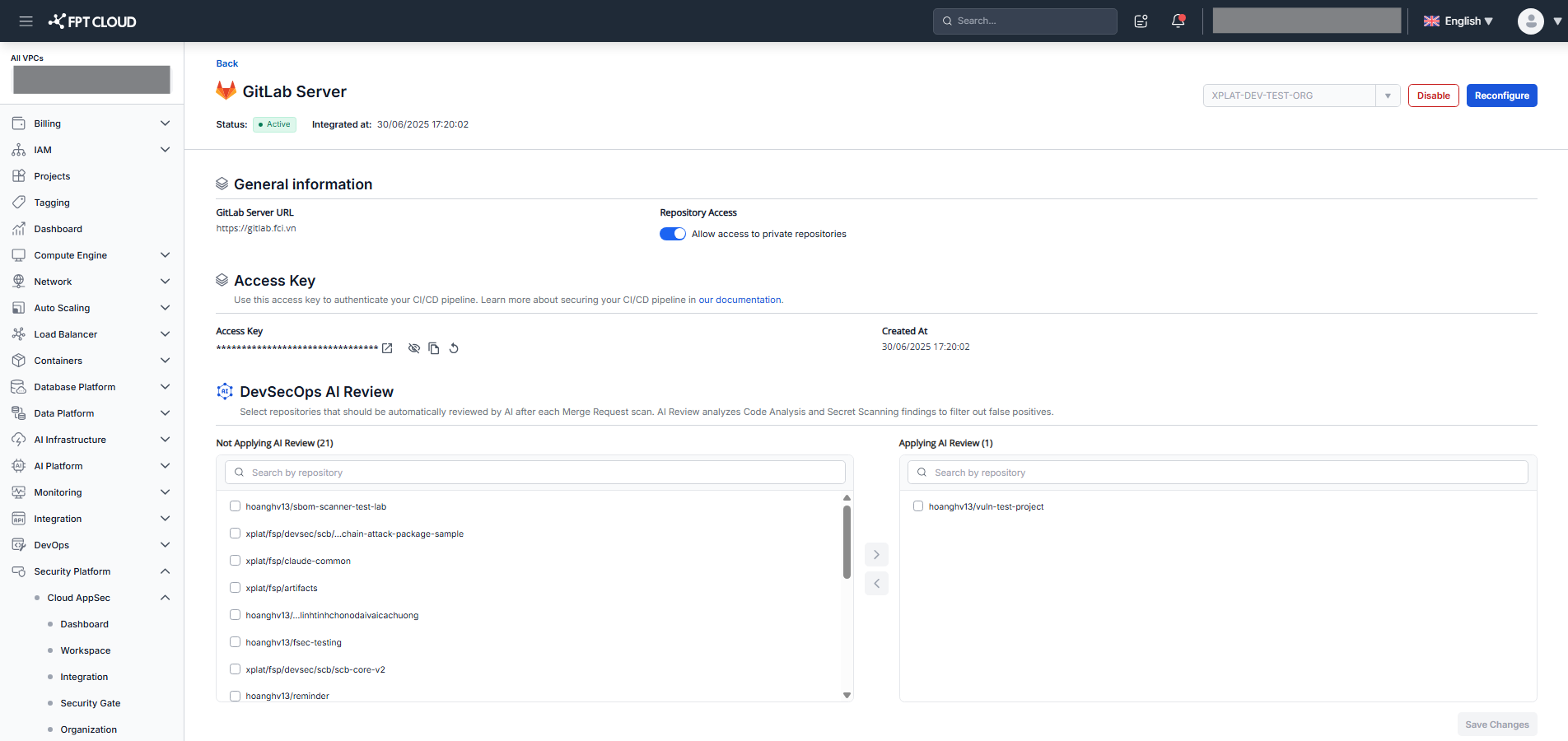Open the notifications bell
Screen dimensions: 1568x741
tap(1178, 21)
